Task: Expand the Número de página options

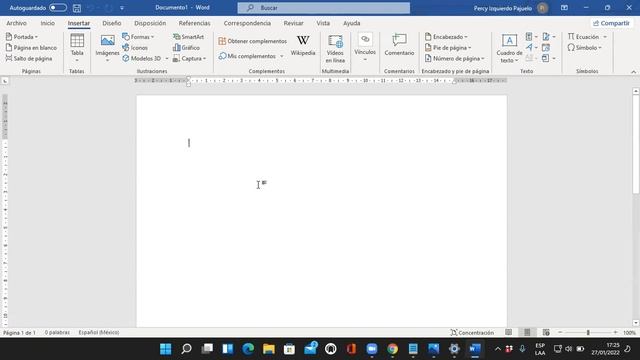Action: click(x=455, y=58)
